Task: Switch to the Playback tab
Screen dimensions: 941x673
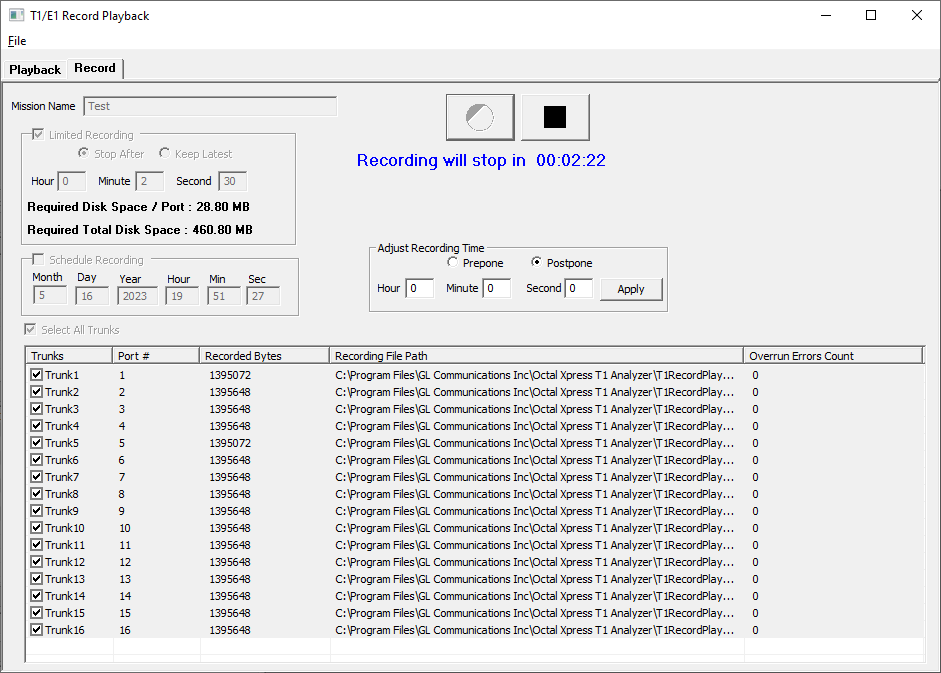Action: (35, 70)
